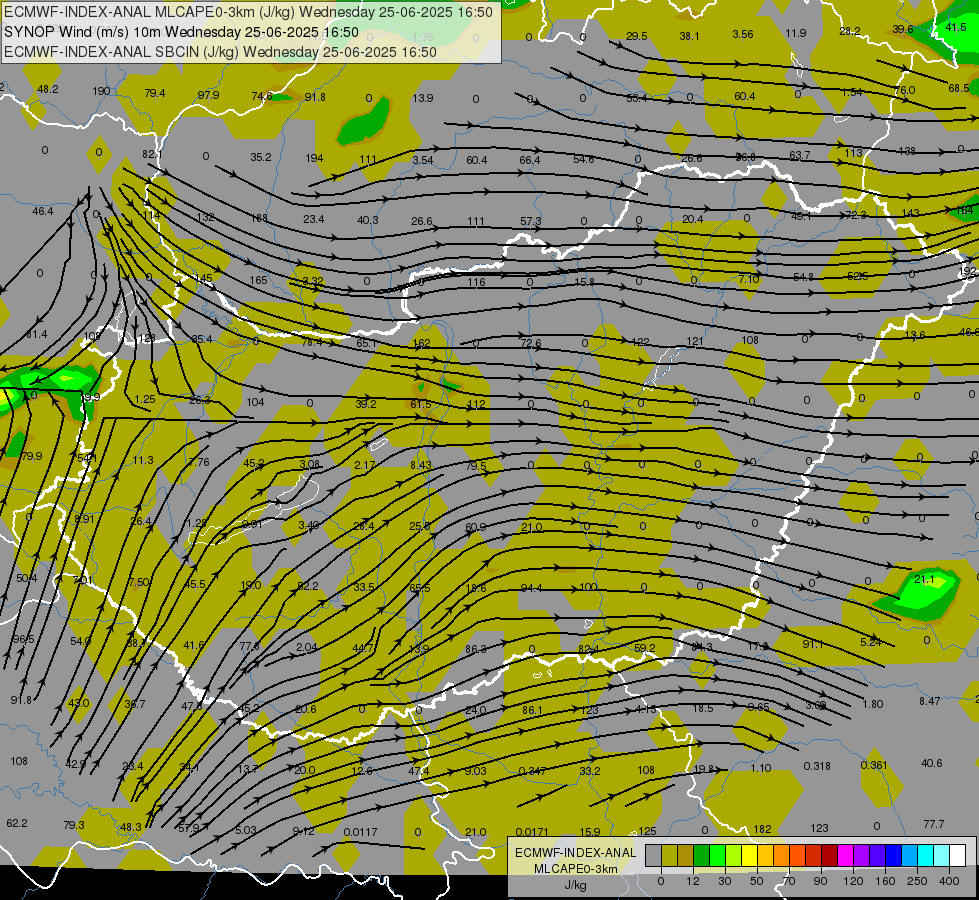Image resolution: width=979 pixels, height=900 pixels.
Task: Click the map value 41.5
Action: click(956, 27)
